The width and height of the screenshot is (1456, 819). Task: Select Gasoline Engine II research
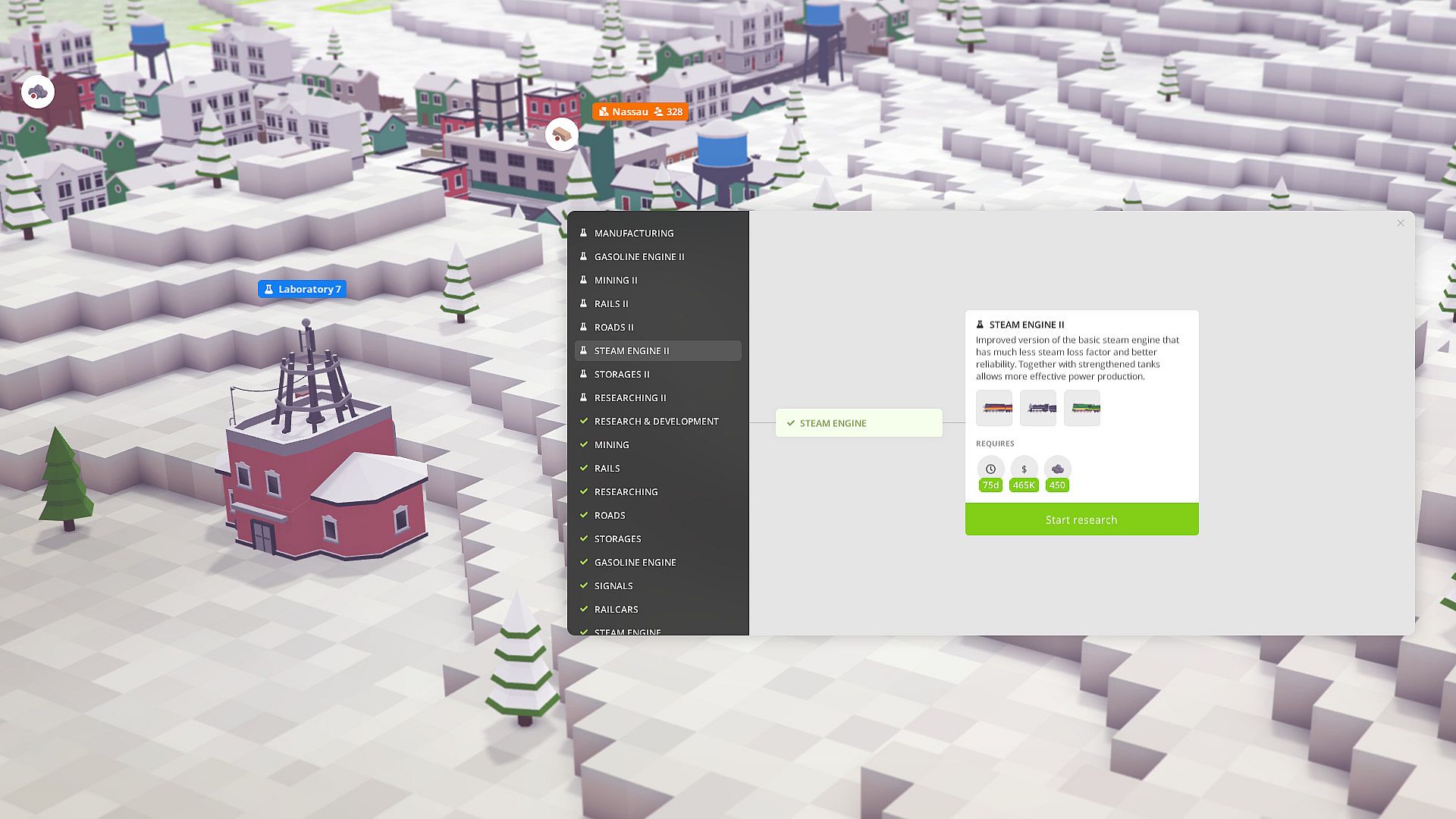click(x=639, y=256)
